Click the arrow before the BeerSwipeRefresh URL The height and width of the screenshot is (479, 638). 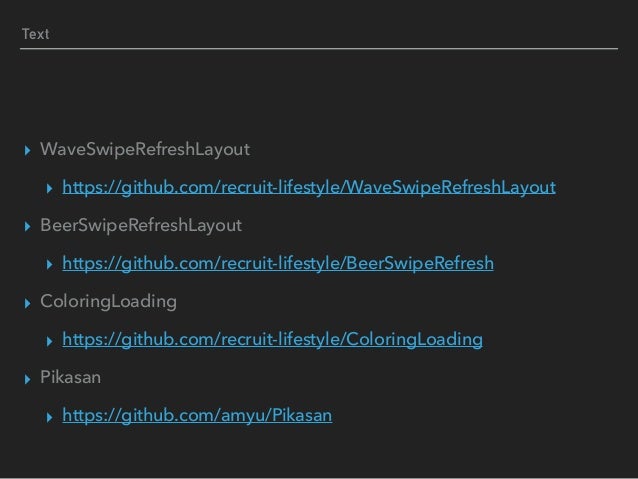point(49,265)
